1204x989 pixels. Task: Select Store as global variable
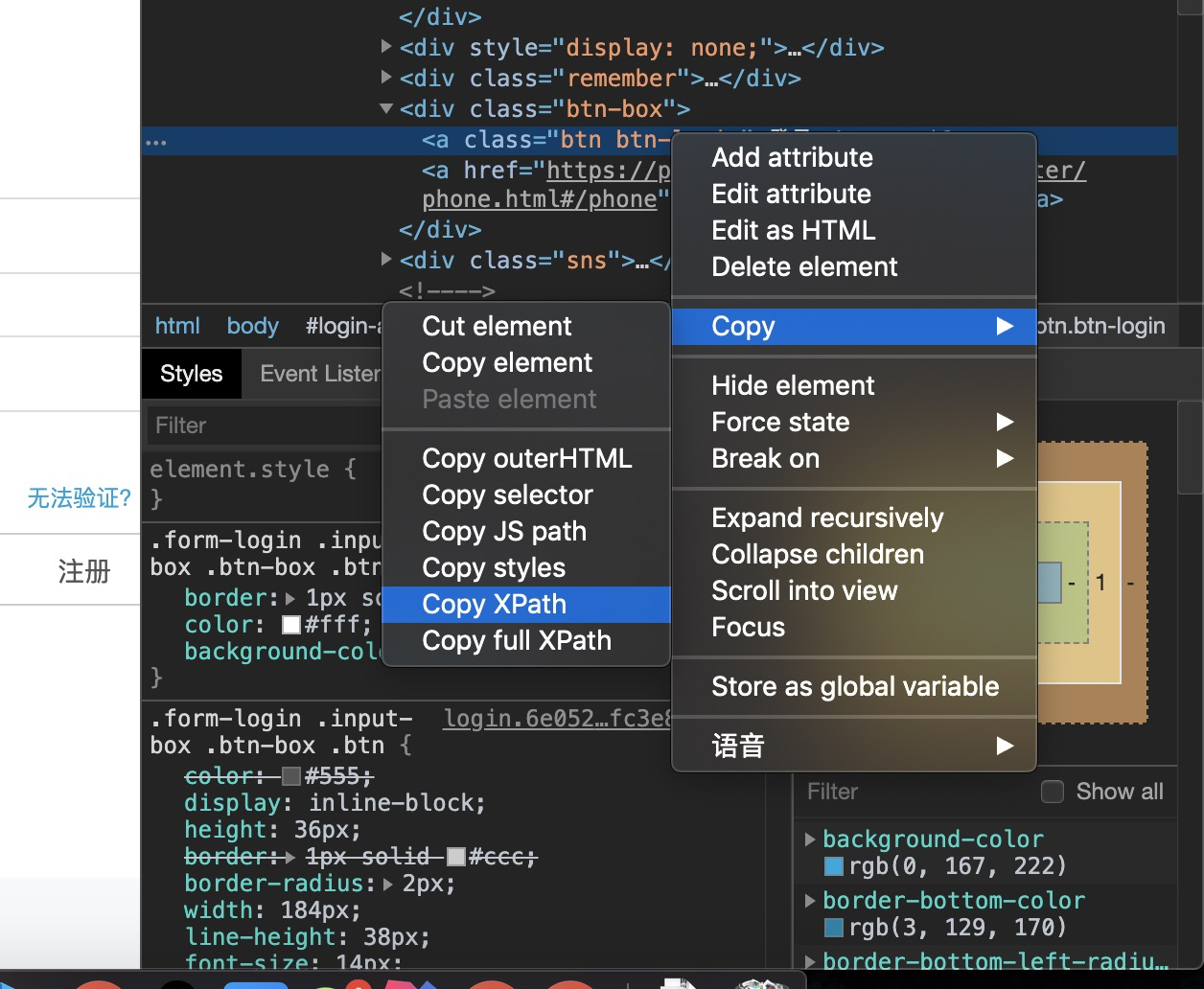pos(854,687)
